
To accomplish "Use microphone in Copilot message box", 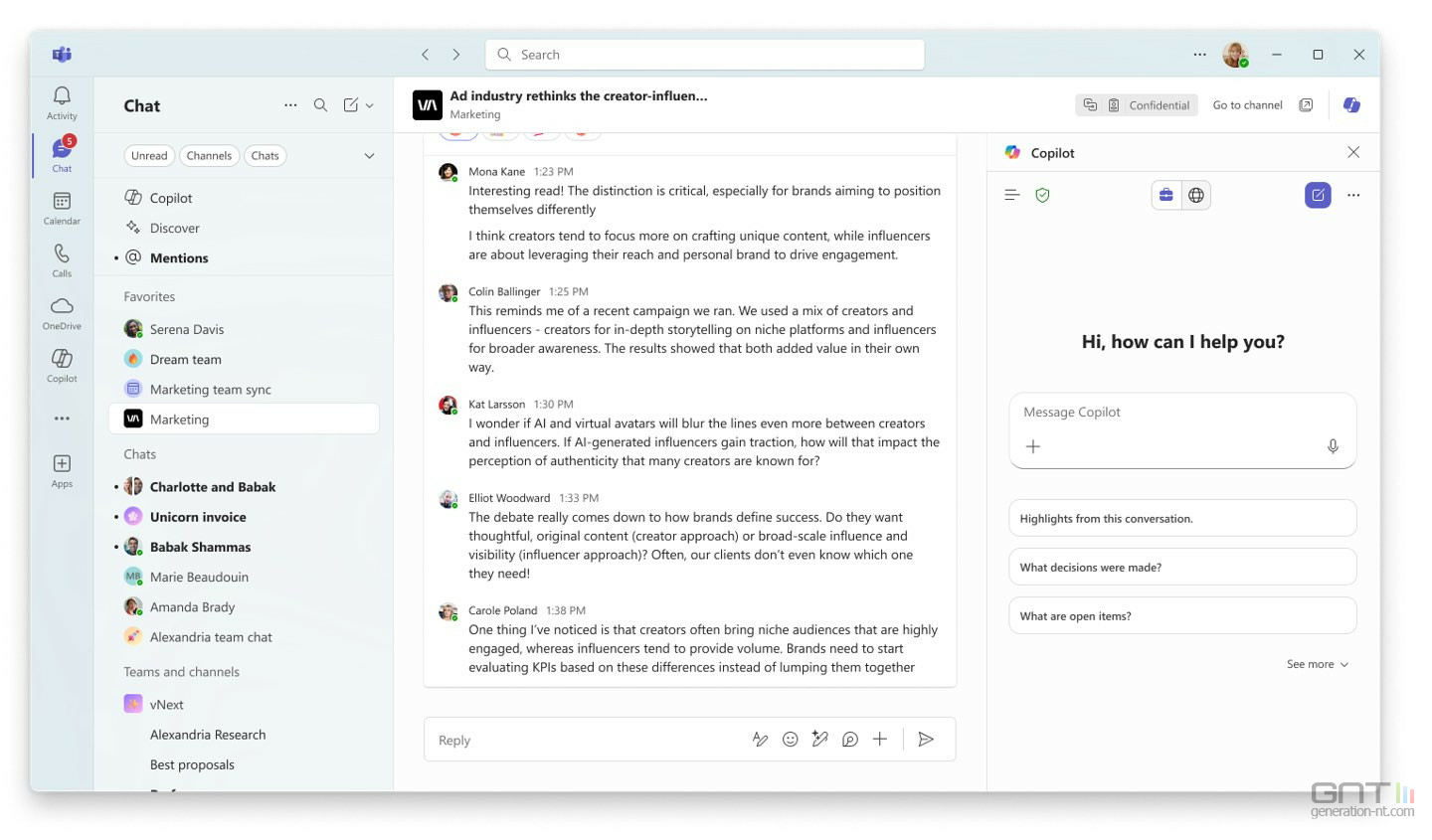I will [1333, 446].
